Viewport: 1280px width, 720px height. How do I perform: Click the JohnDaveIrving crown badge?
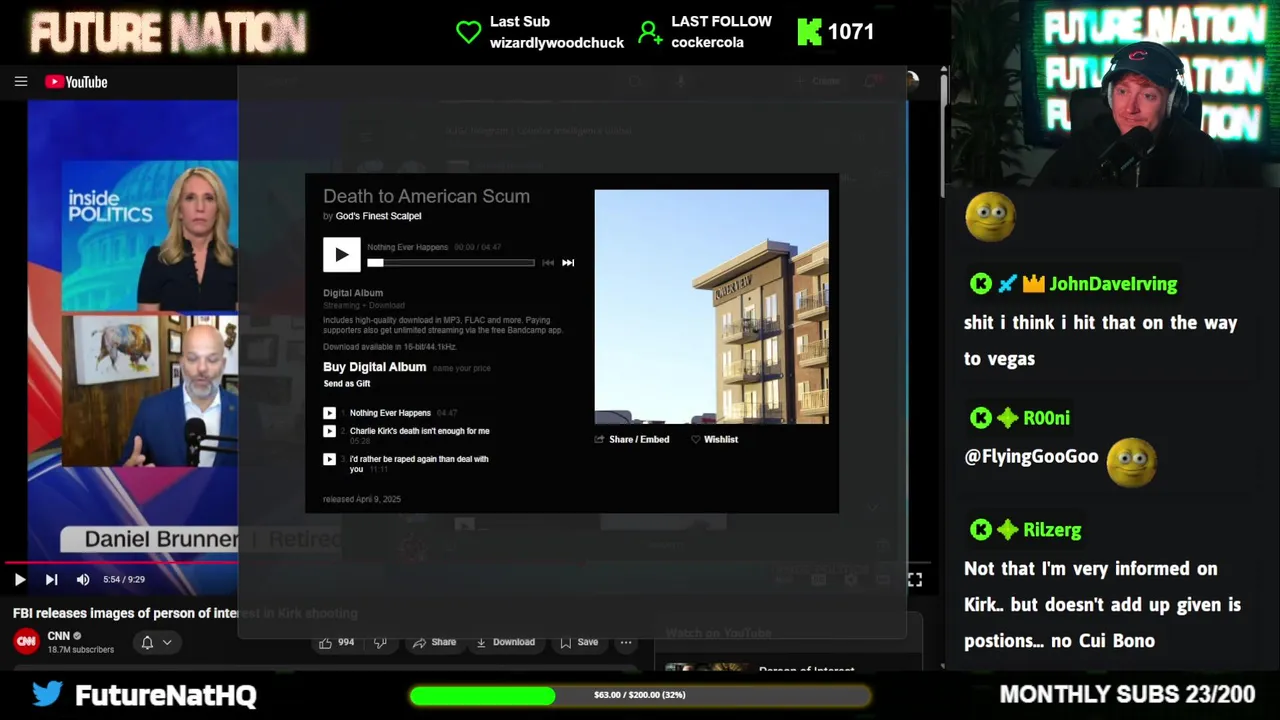coord(1033,284)
